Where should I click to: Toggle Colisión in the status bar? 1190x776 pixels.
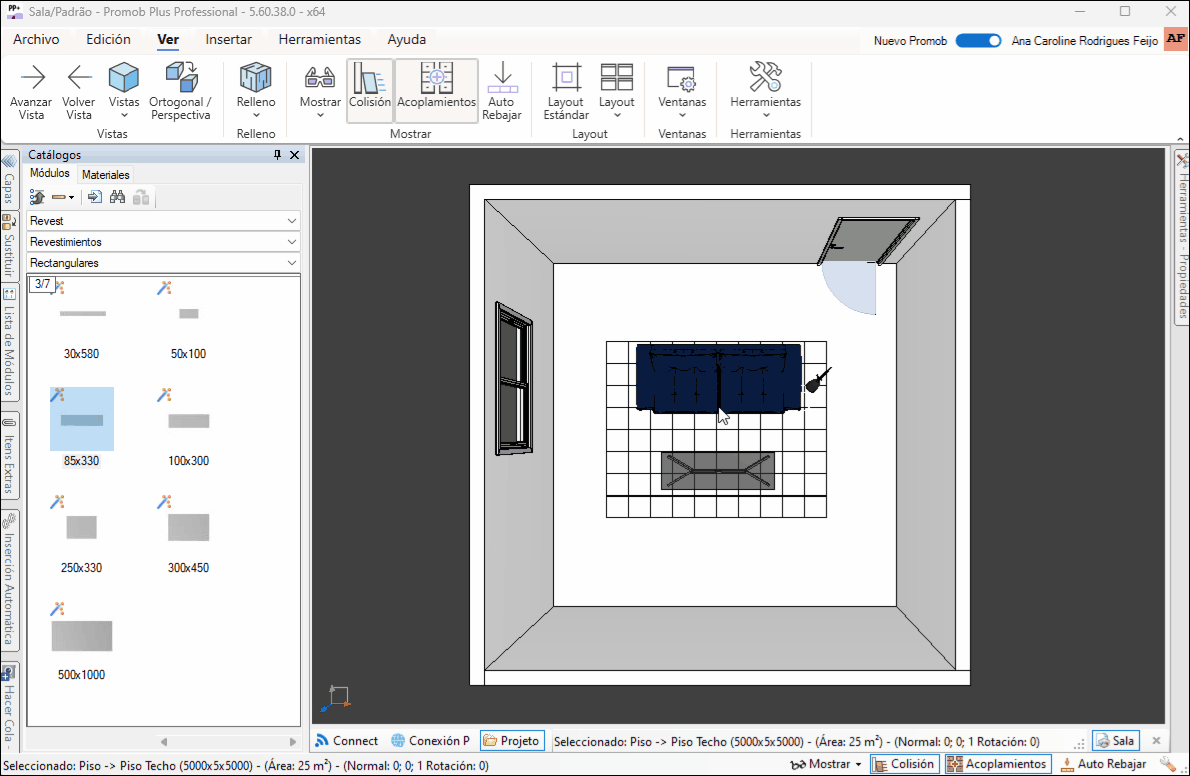click(x=904, y=764)
